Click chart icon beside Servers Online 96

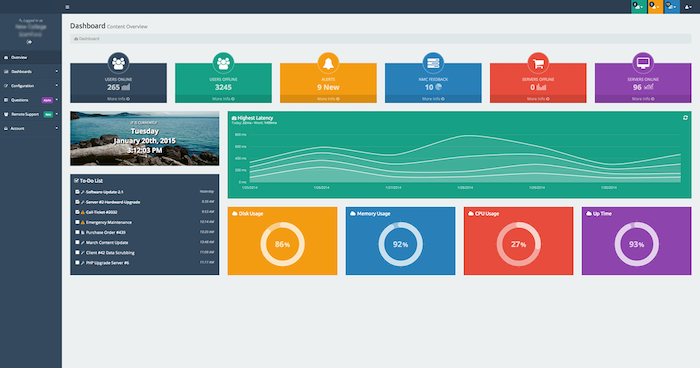(648, 87)
